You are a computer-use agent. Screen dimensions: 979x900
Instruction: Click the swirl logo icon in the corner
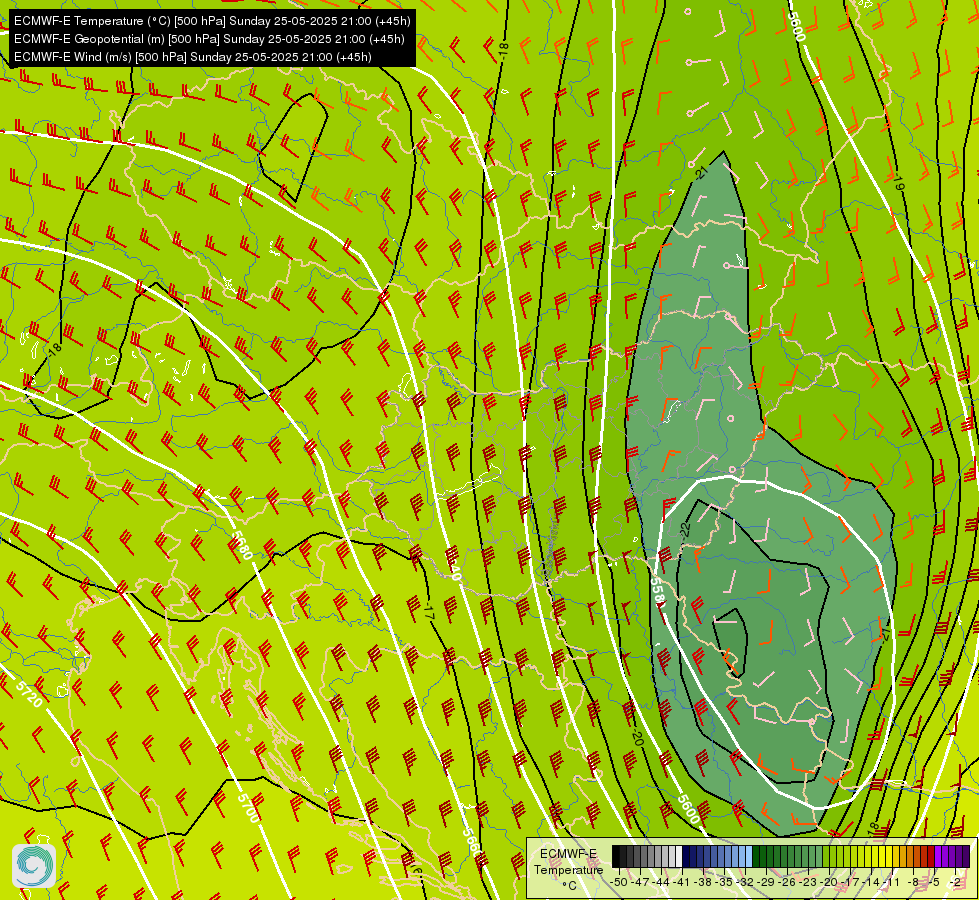coord(34,865)
